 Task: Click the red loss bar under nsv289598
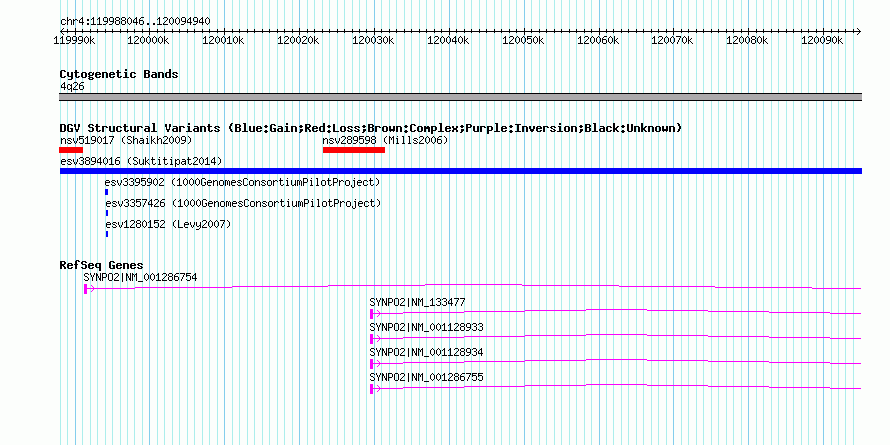354,150
